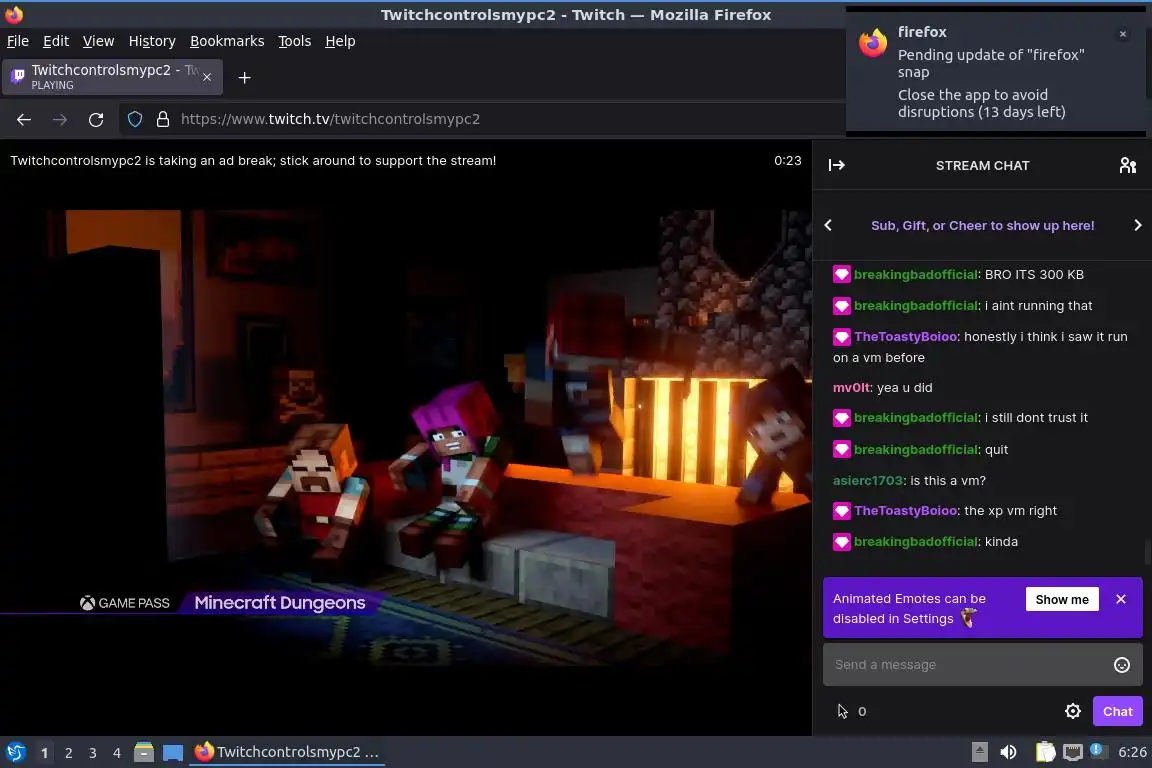Screen dimensions: 1152x768
Task: Reload the Twitch page
Action: [x=96, y=119]
